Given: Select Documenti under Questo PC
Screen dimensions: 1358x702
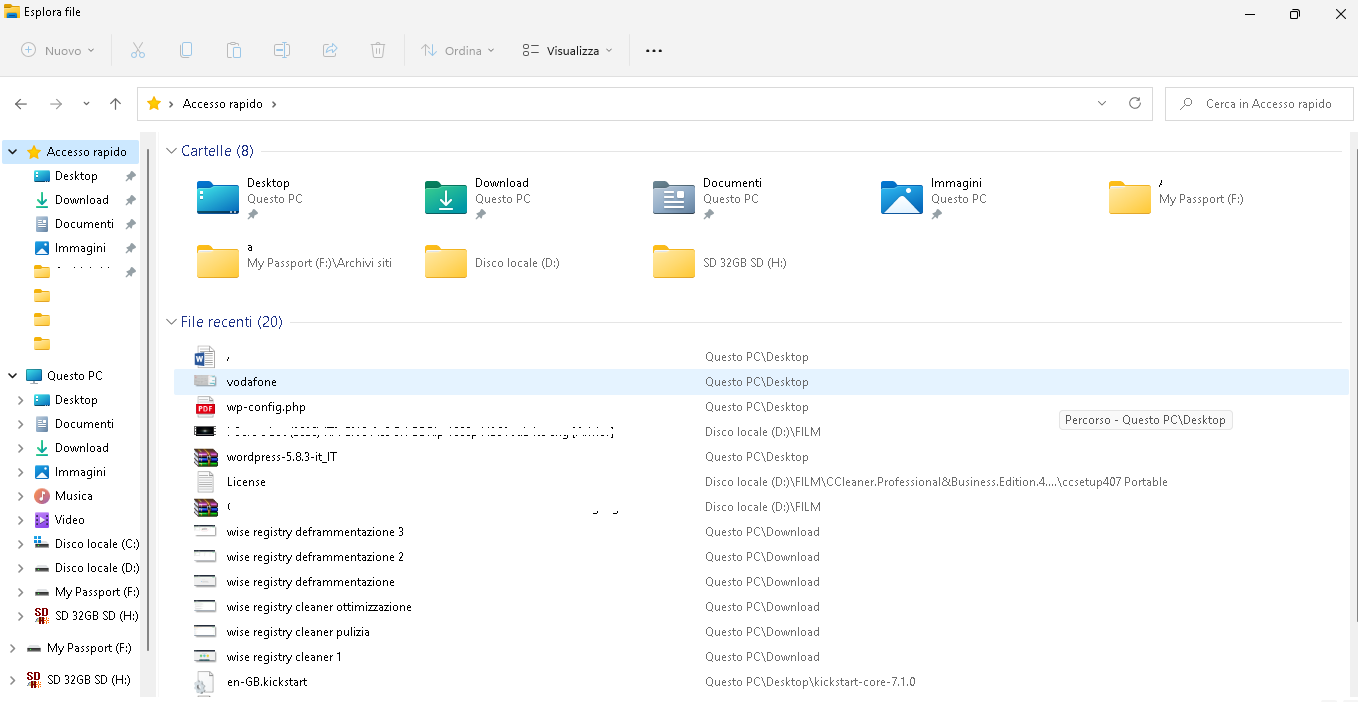Looking at the screenshot, I should 84,424.
